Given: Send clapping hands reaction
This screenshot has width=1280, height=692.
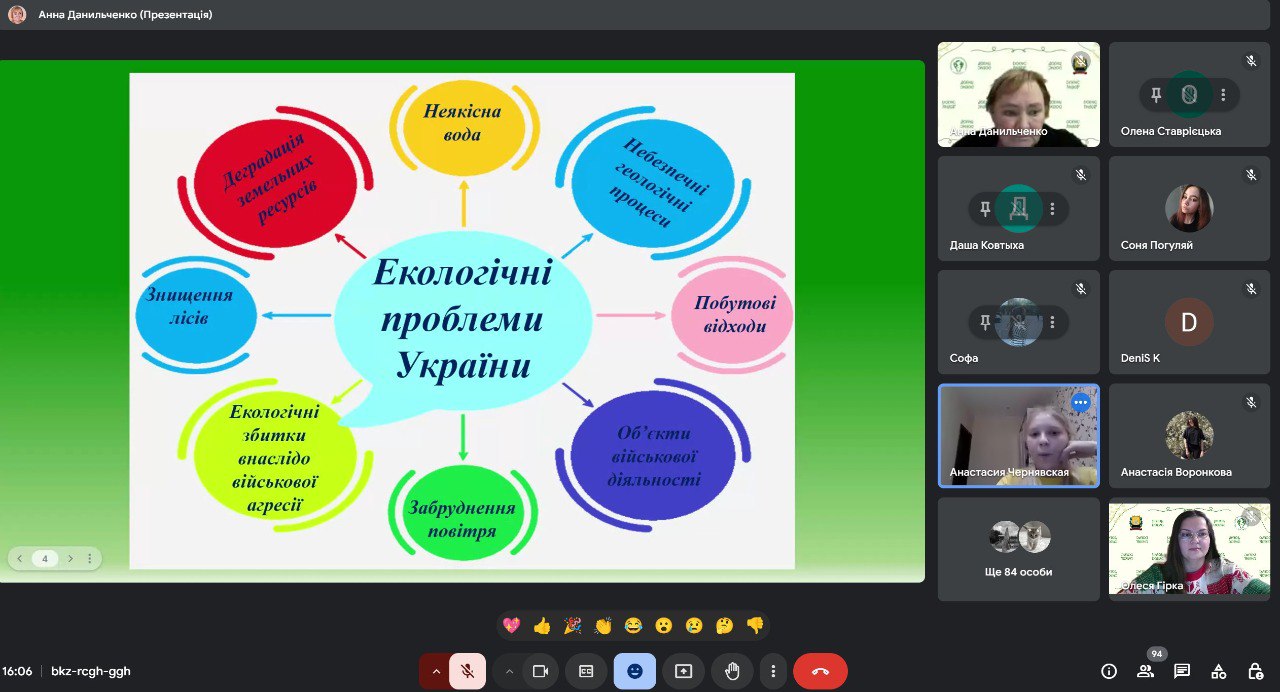Looking at the screenshot, I should [x=603, y=626].
